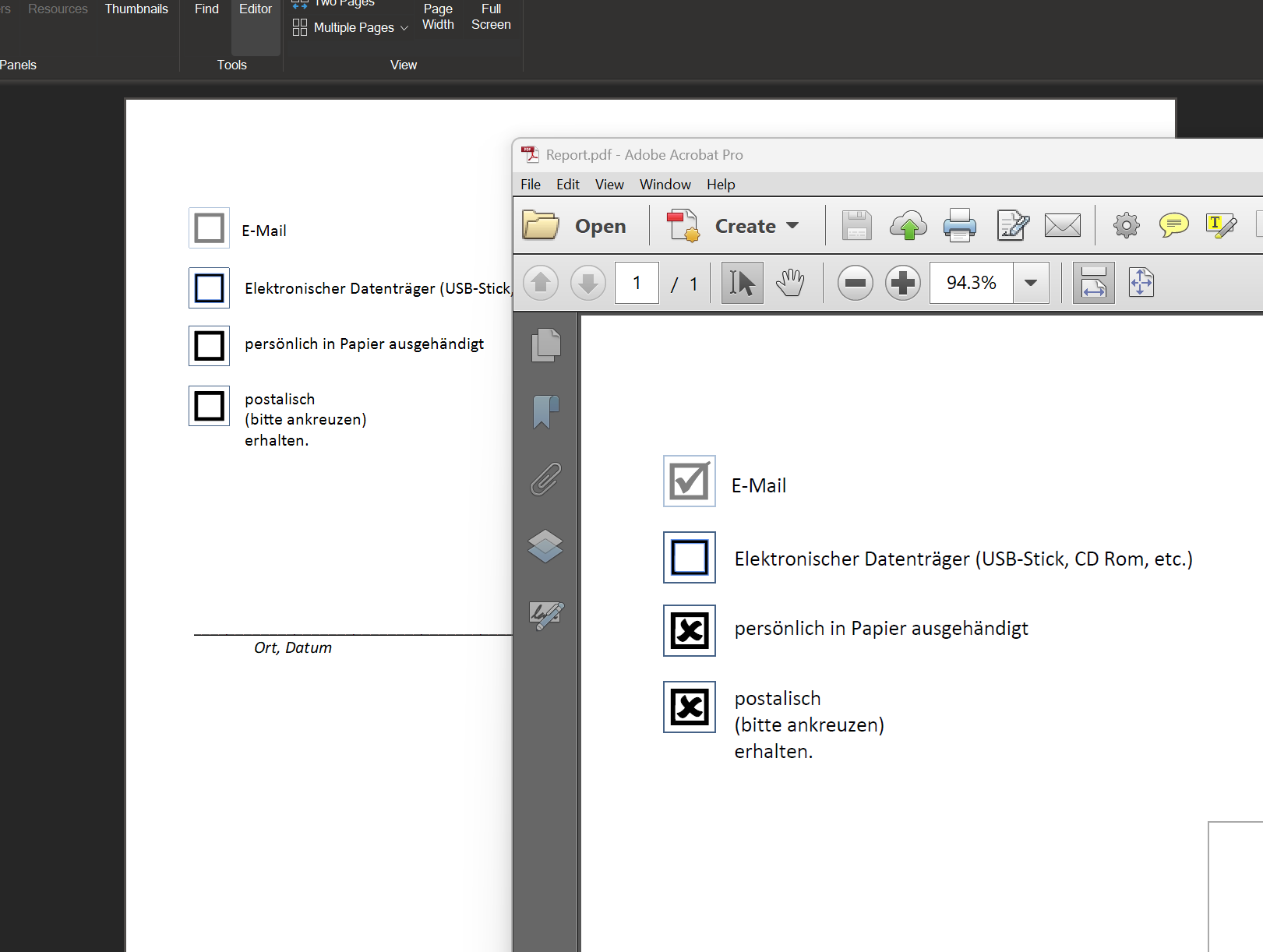Click the Create button label
Viewport: 1263px width, 952px height.
tap(746, 226)
